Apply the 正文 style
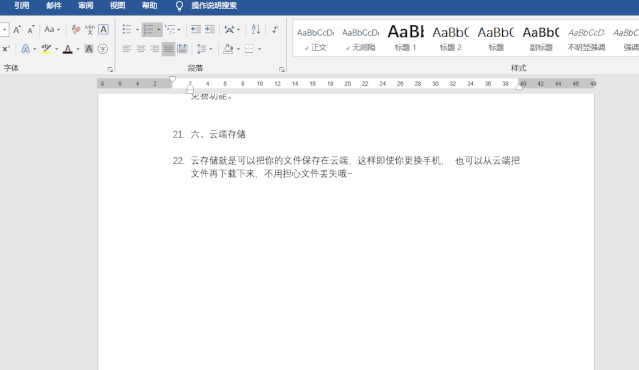639x370 pixels. (315, 39)
